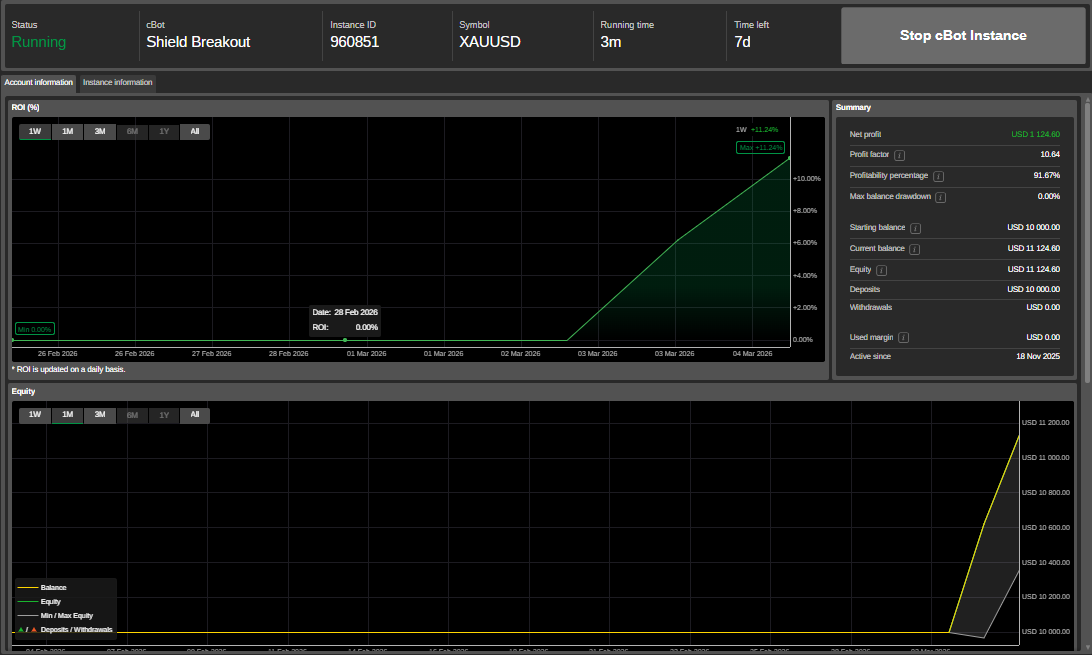Click info icon beside Equity in Summary
Image resolution: width=1092 pixels, height=655 pixels.
[881, 270]
